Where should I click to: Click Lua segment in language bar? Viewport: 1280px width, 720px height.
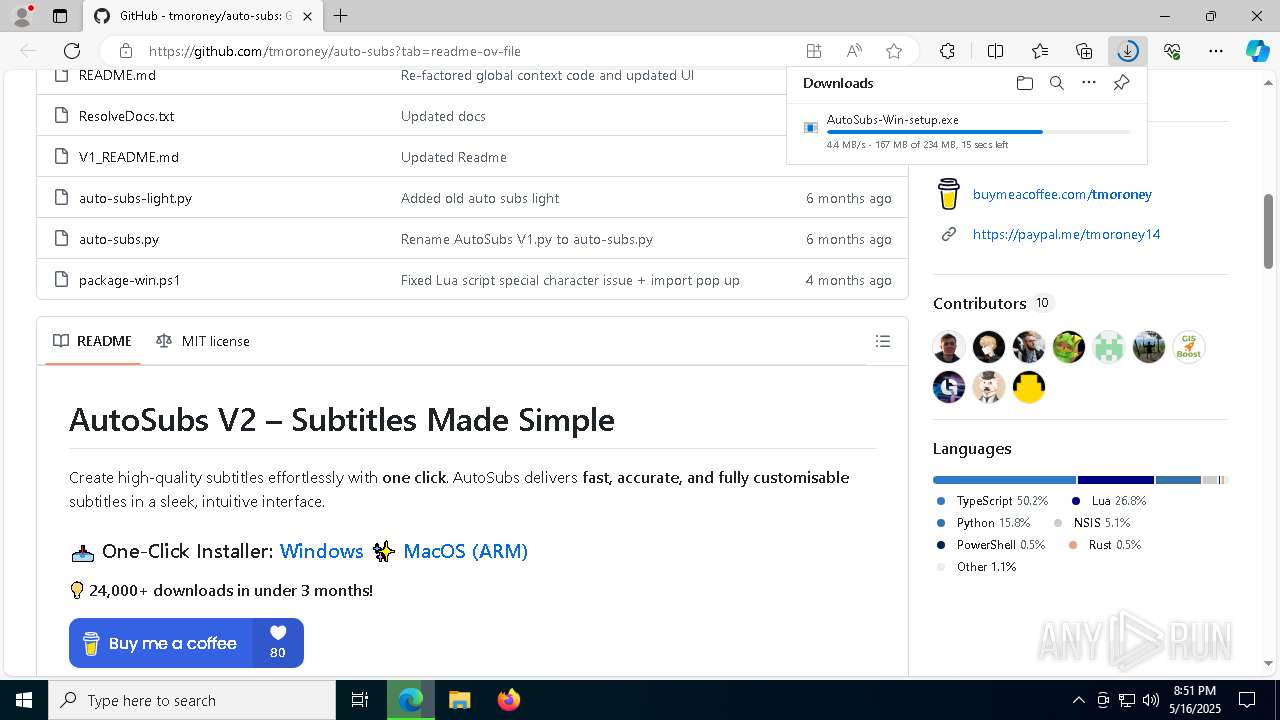pos(1116,480)
